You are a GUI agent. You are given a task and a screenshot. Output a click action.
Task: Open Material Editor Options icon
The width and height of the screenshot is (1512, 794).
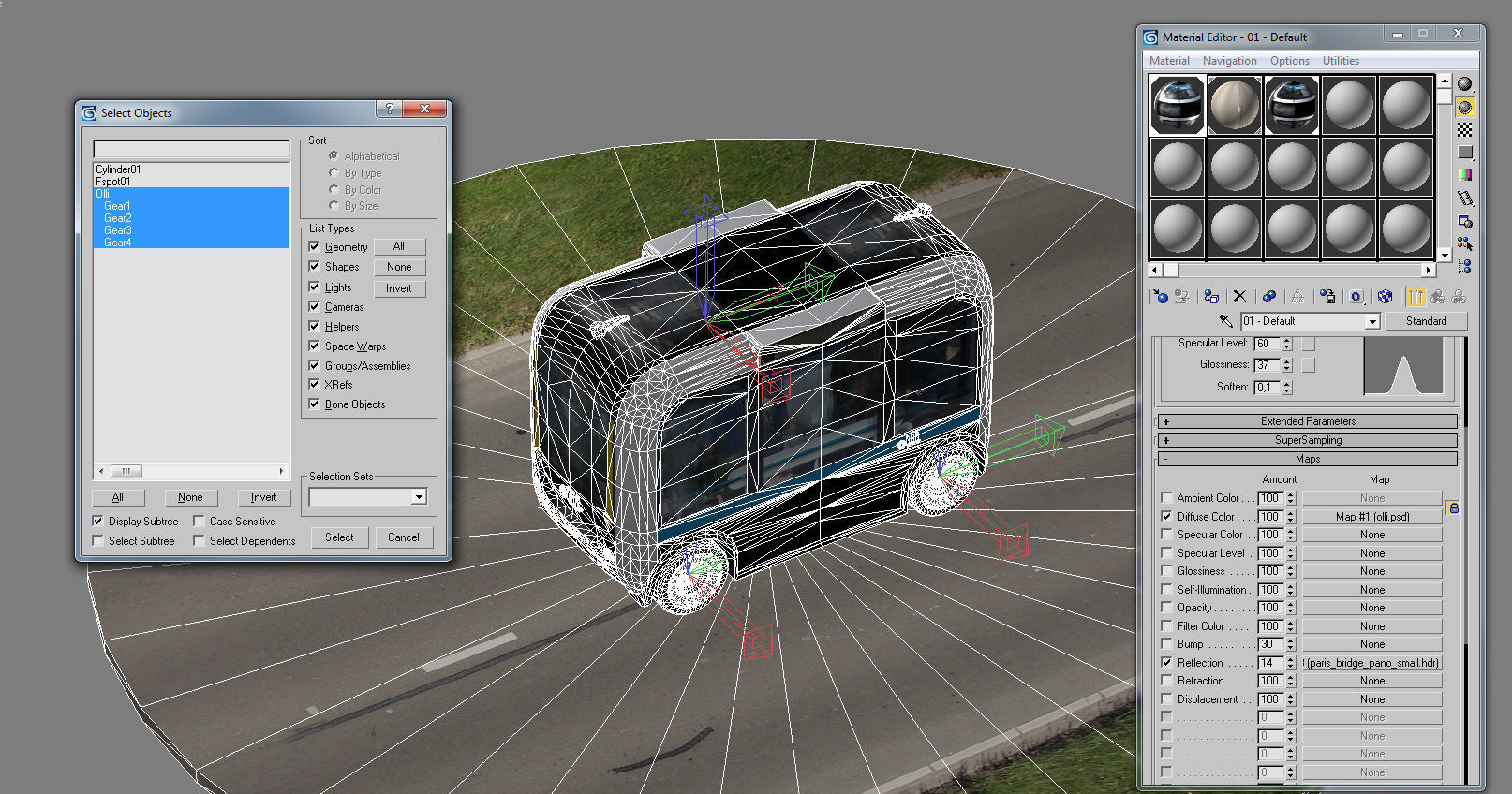1464,222
